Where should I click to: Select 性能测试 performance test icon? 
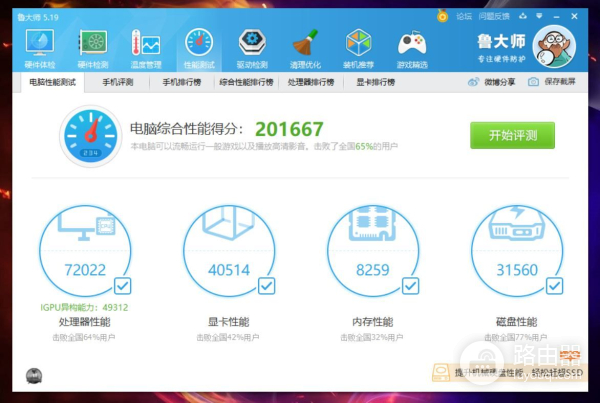pos(199,47)
